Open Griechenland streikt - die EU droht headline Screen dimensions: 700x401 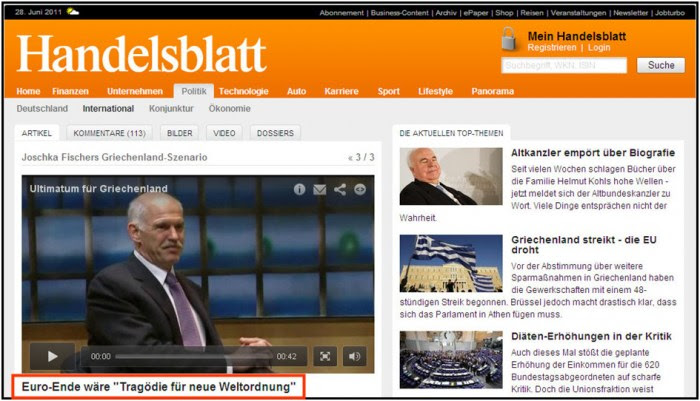584,244
